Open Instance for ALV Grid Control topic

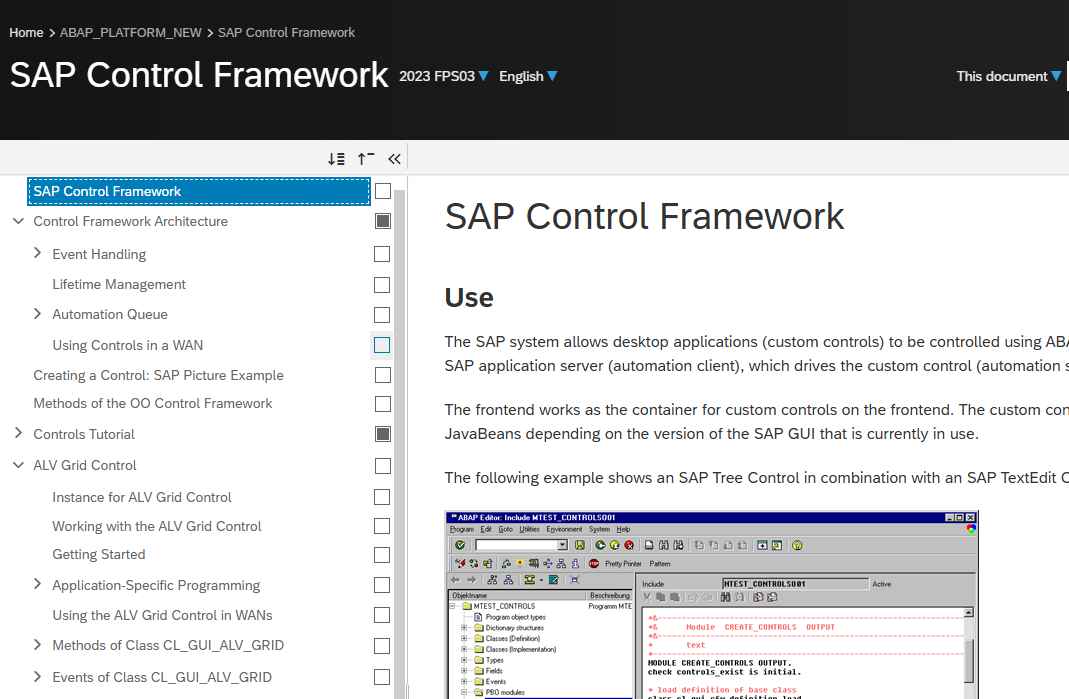(x=142, y=497)
